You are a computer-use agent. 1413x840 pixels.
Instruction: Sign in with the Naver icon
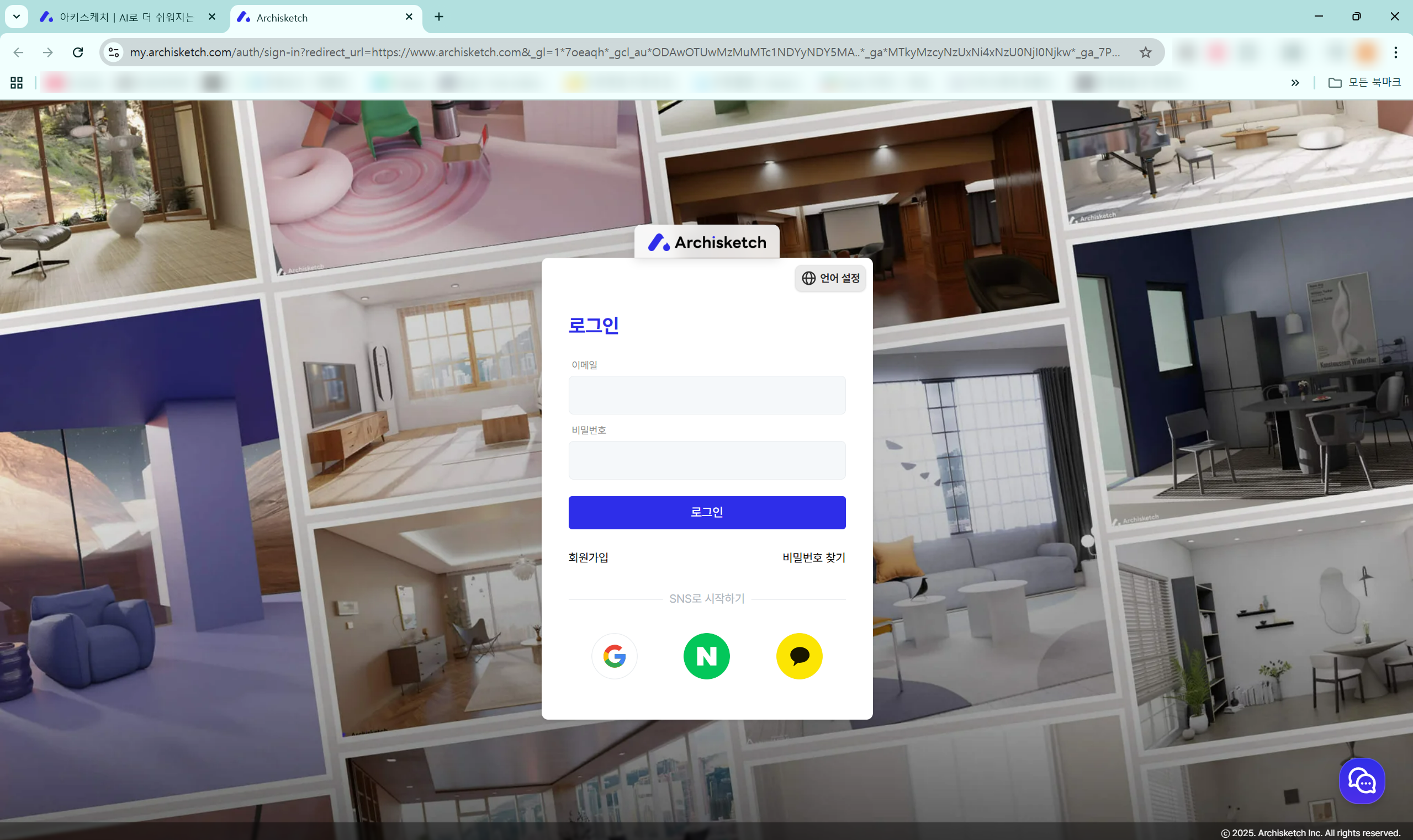706,656
